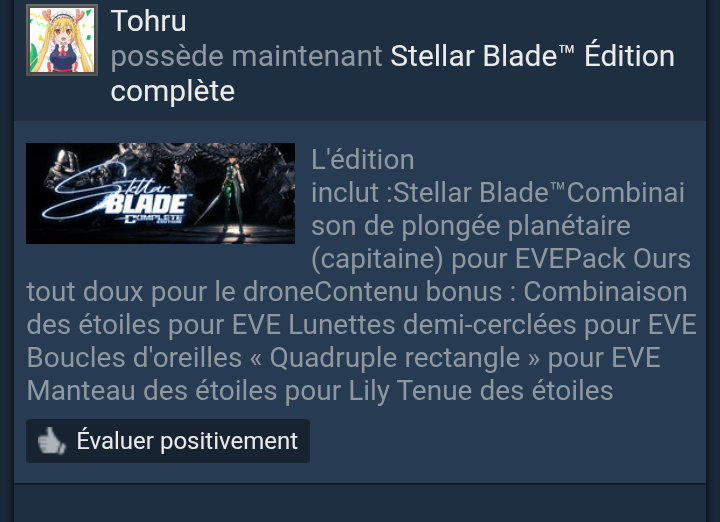Open the Stellar Blade Complete Edition banner thumbnail
Viewport: 720px width, 522px height.
tap(160, 193)
